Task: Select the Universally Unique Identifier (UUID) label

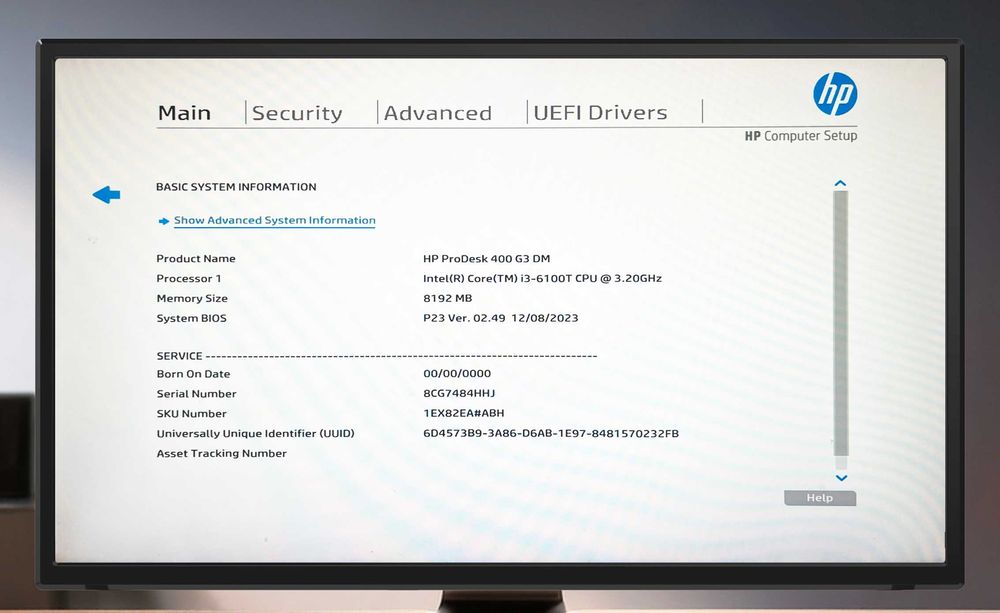Action: 255,433
